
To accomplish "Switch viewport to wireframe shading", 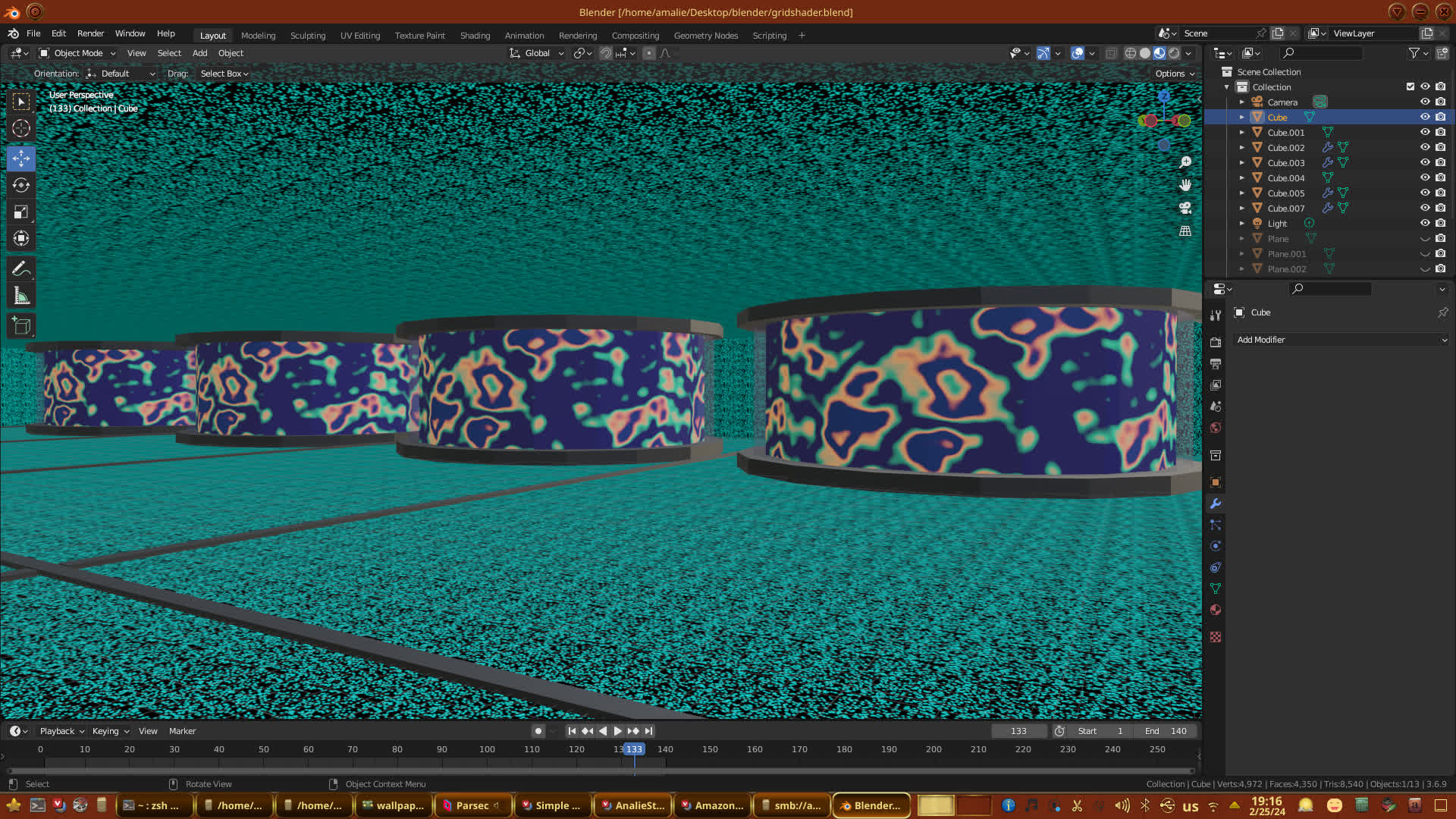I will tap(1131, 53).
